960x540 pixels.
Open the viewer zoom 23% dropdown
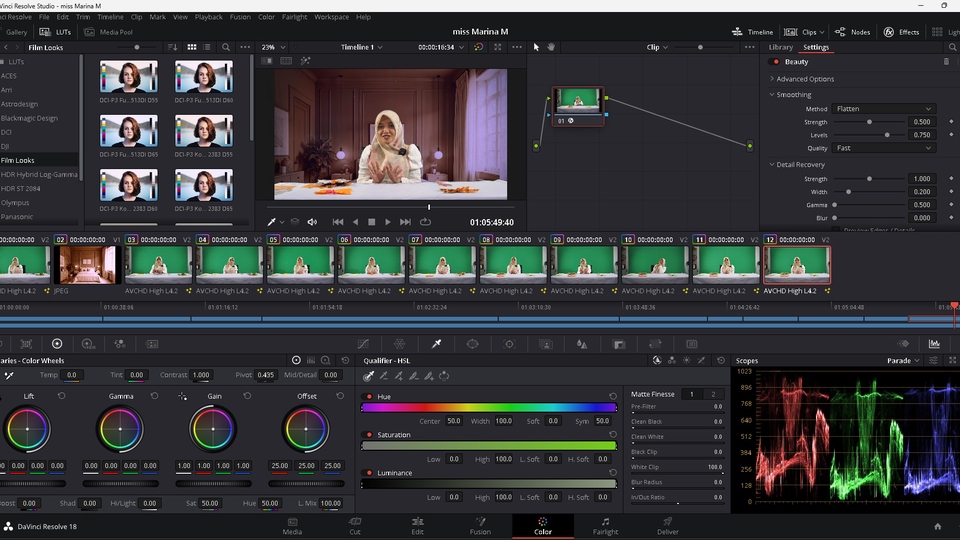[x=274, y=47]
